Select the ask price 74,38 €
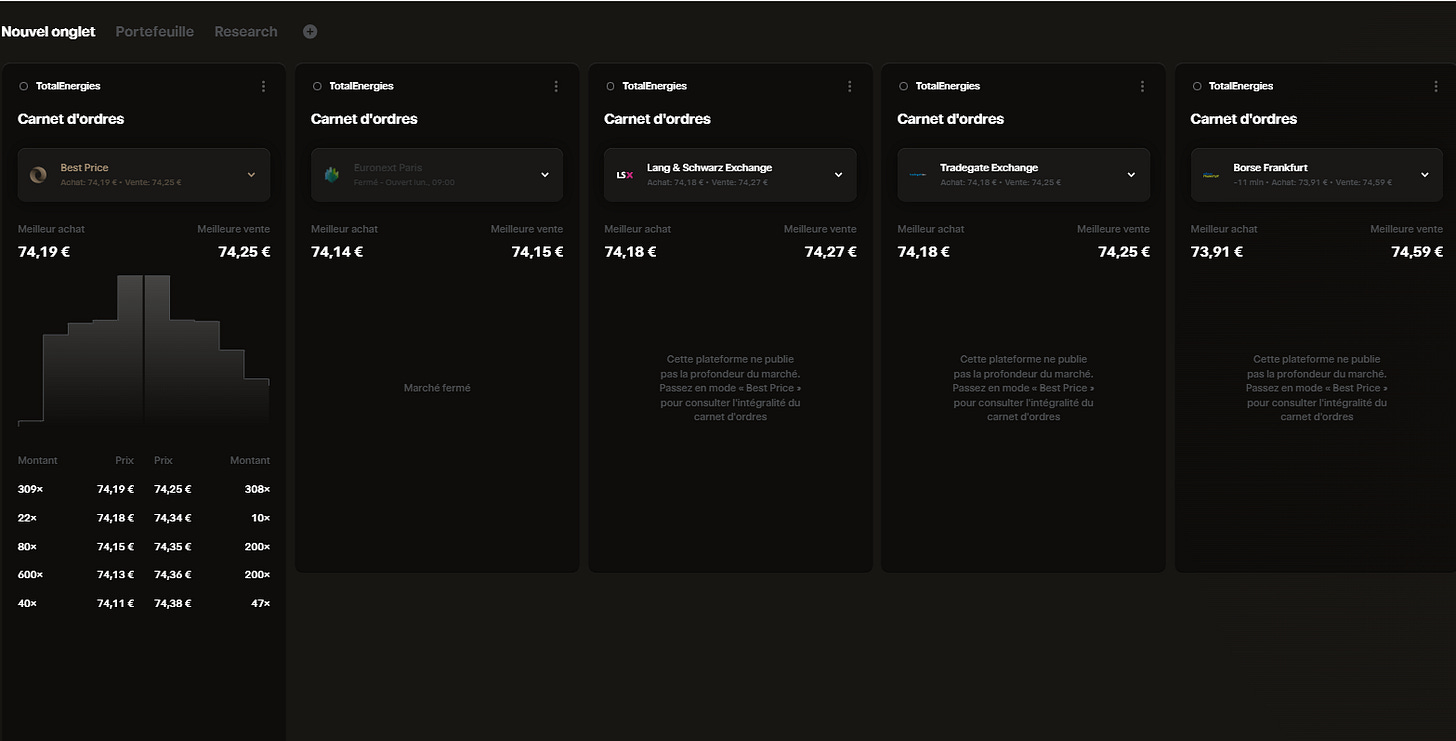 (x=172, y=604)
